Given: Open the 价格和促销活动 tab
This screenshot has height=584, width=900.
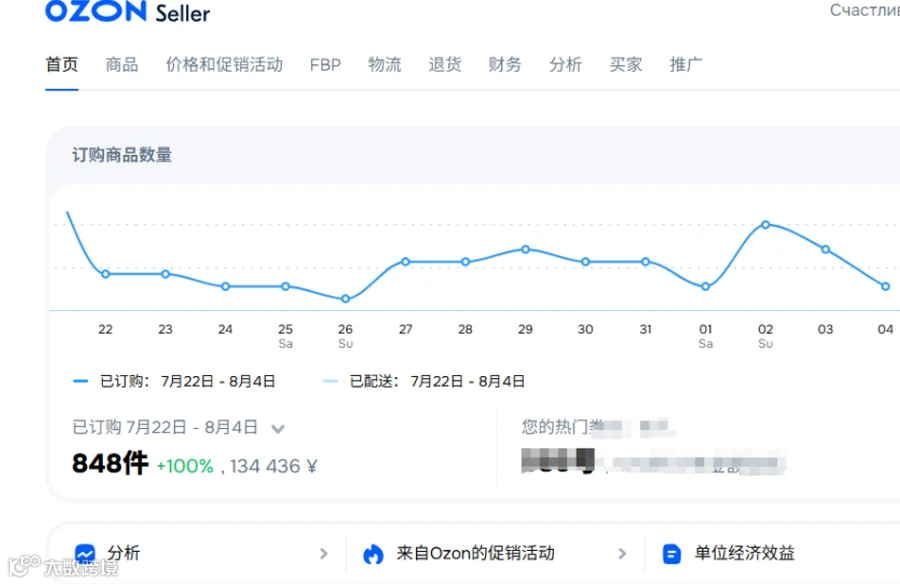Looking at the screenshot, I should (x=224, y=64).
